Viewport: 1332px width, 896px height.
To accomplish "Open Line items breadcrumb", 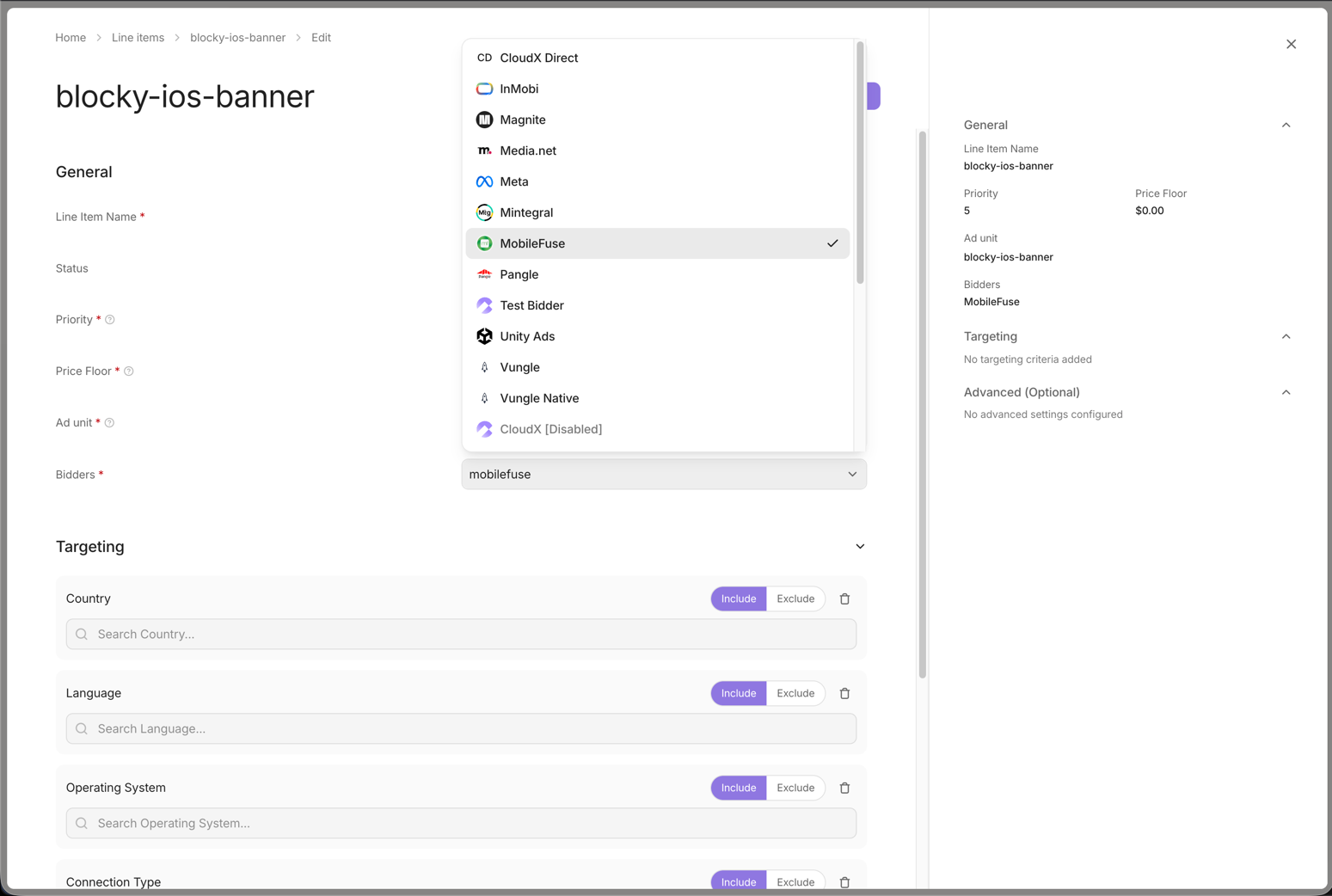I will point(138,38).
